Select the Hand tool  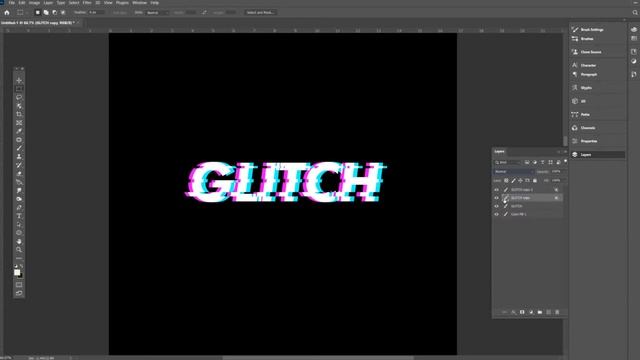coord(19,241)
